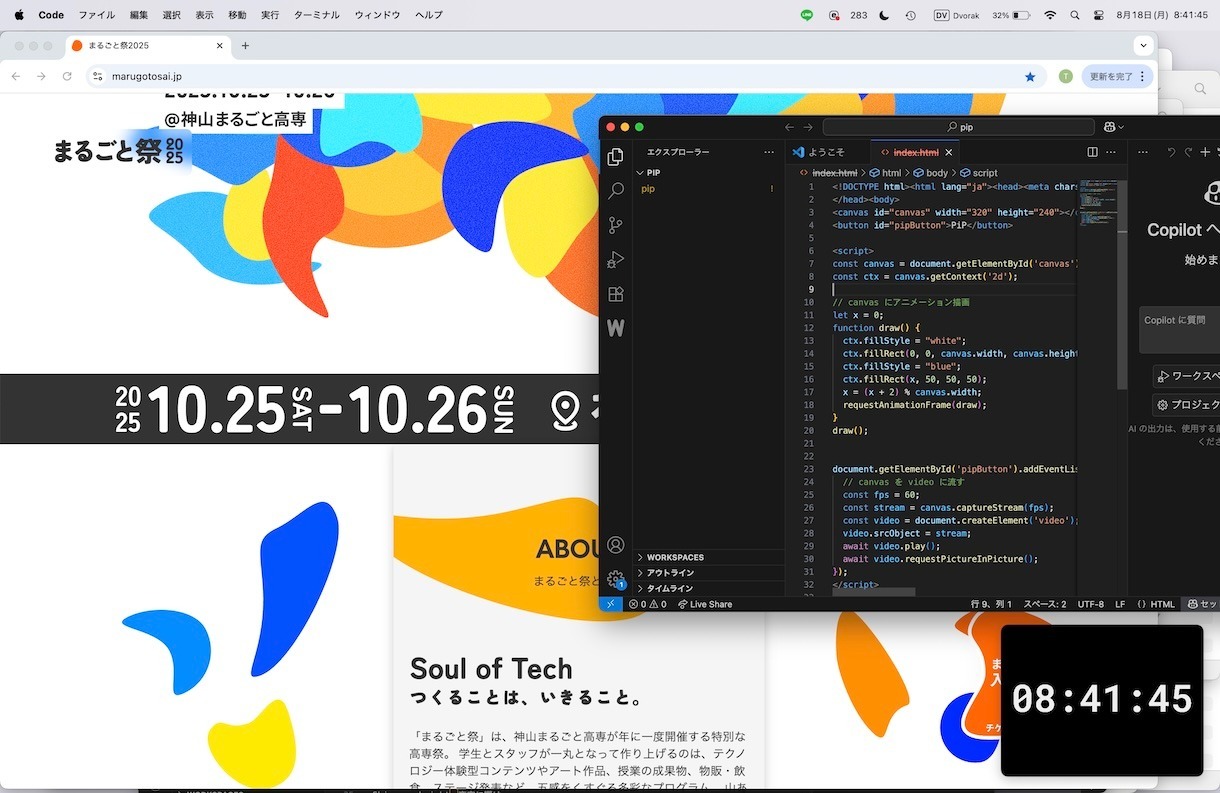Screen dimensions: 1220x793
Task: Close the まるごと祭2025 Chrome tab
Action: click(221, 46)
